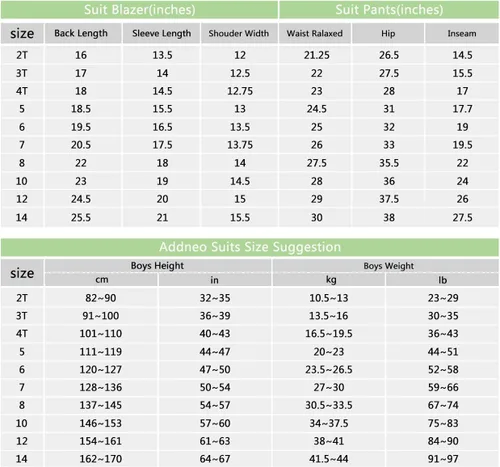This screenshot has height=467, width=500.
Task: Click the 12.75 shoulder width value
Action: [x=240, y=91]
